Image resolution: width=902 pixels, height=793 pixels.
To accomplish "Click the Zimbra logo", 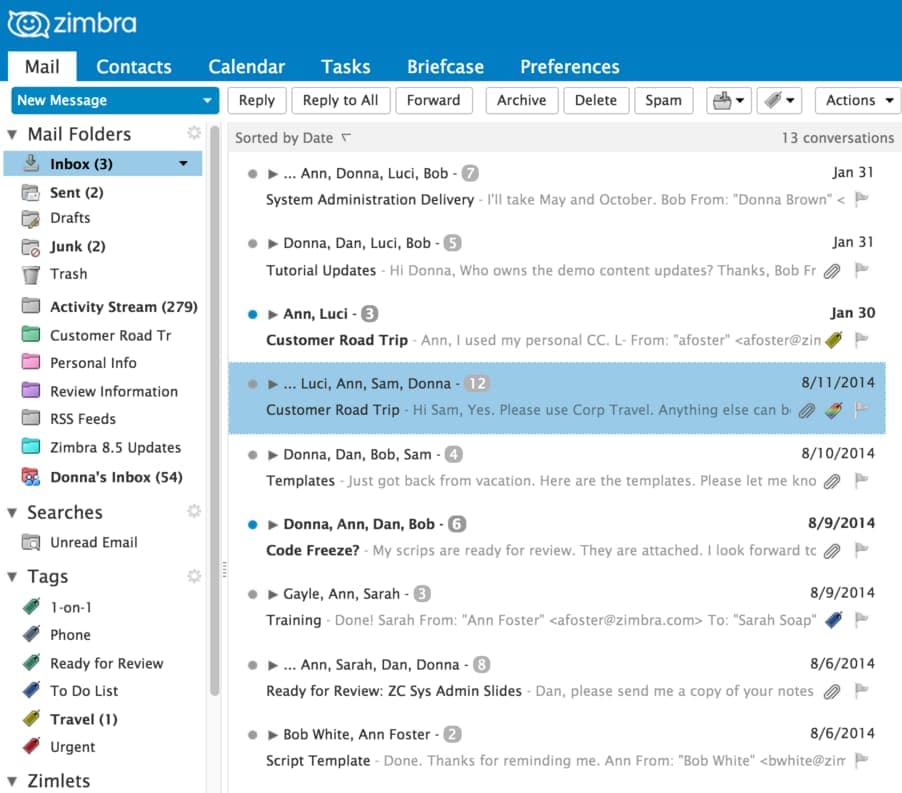I will (x=72, y=24).
